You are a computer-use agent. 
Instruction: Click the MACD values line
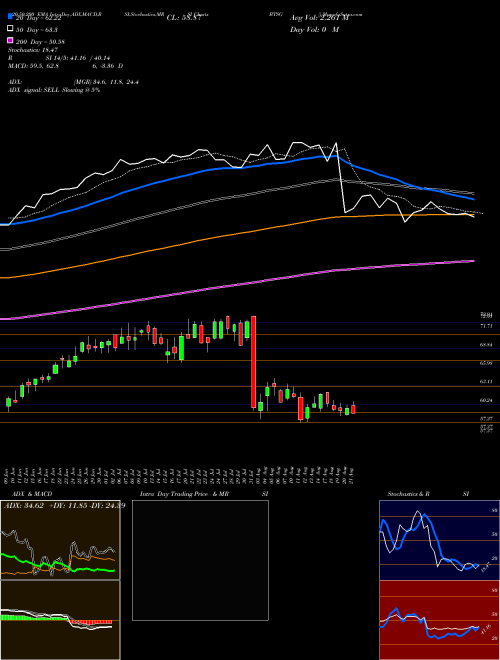66,66
